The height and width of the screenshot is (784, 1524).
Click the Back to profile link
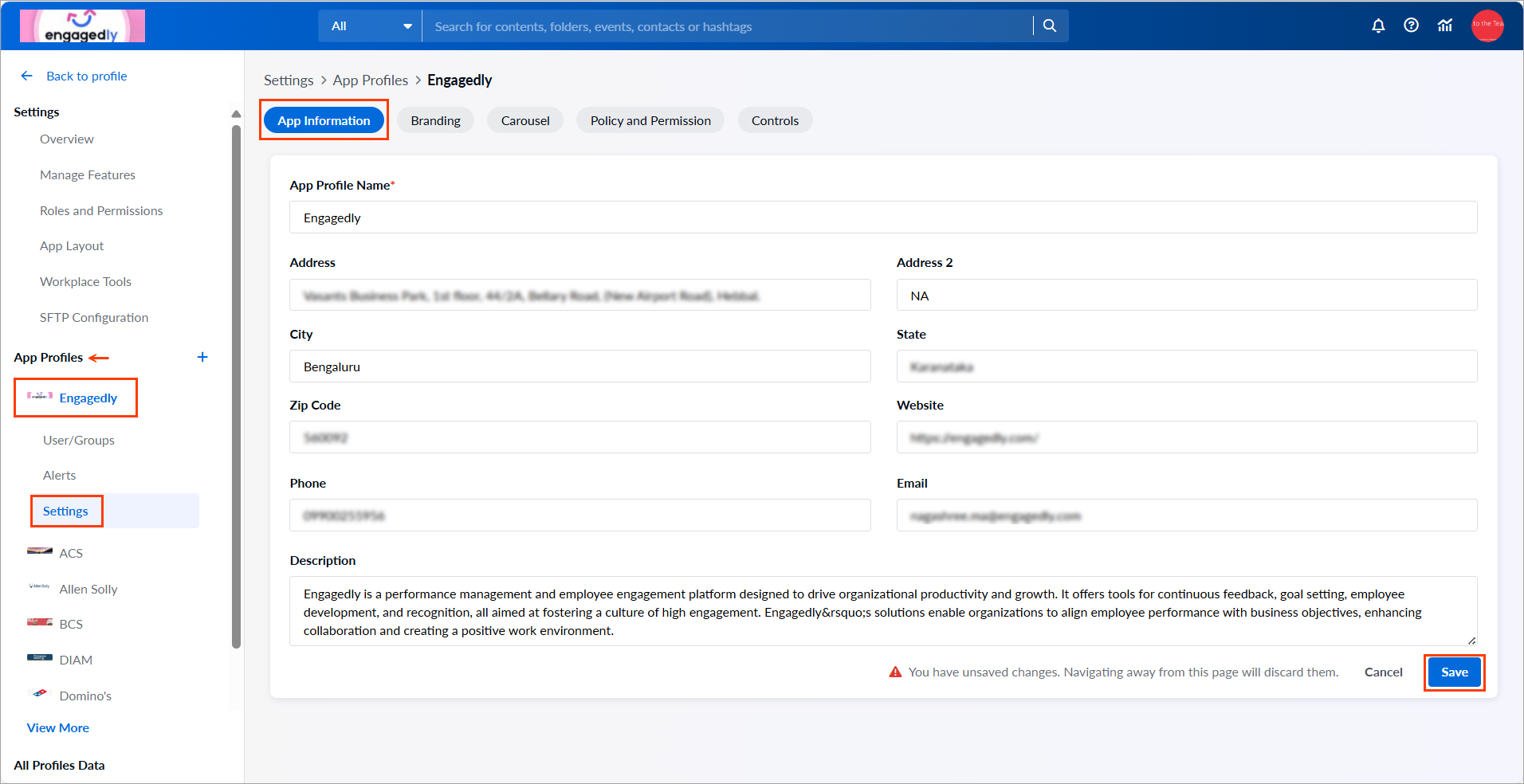[x=87, y=76]
